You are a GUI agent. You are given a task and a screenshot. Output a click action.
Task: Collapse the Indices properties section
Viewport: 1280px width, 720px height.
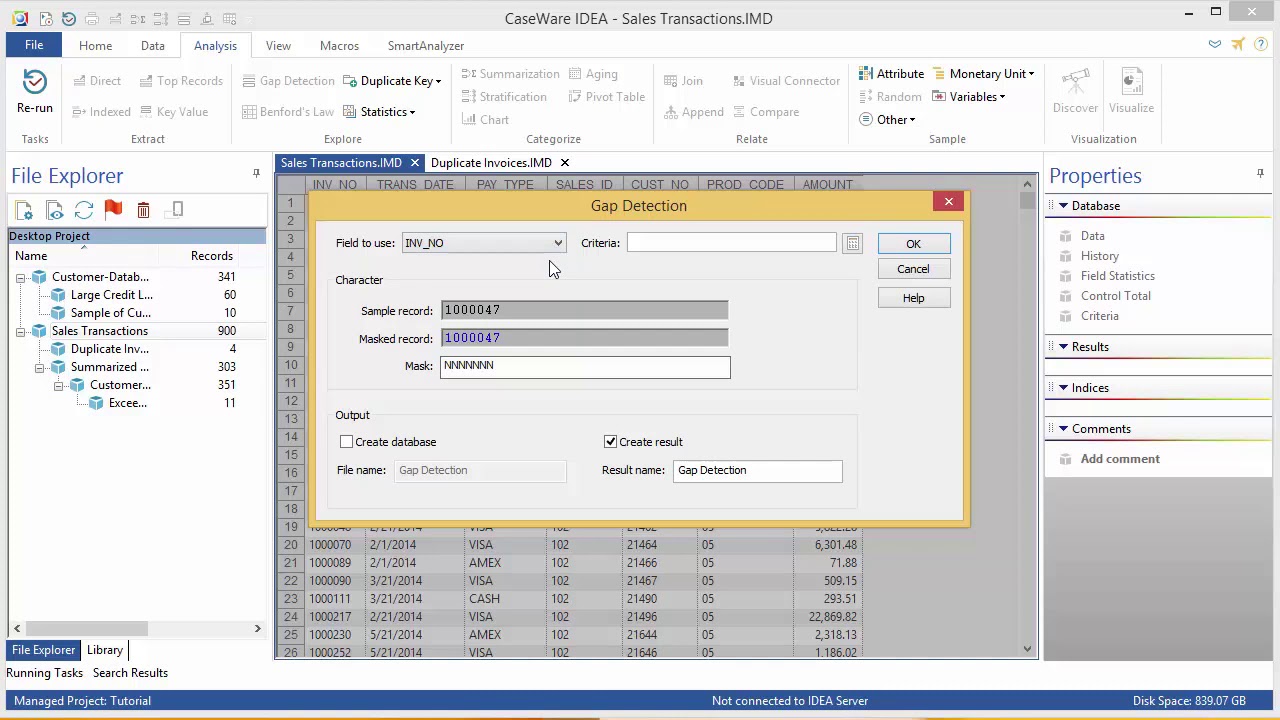click(x=1063, y=388)
